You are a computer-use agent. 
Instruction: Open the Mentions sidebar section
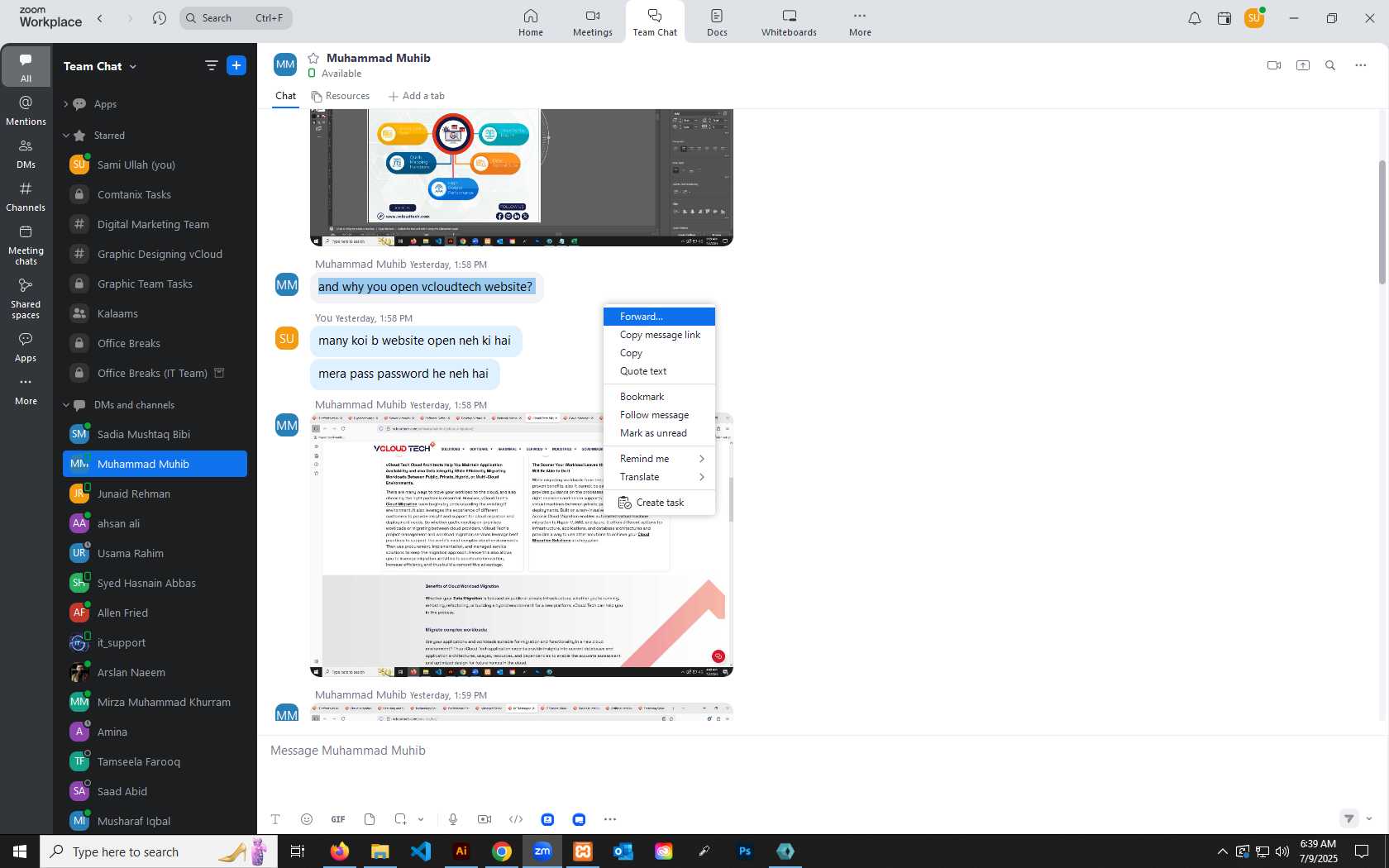(26, 111)
